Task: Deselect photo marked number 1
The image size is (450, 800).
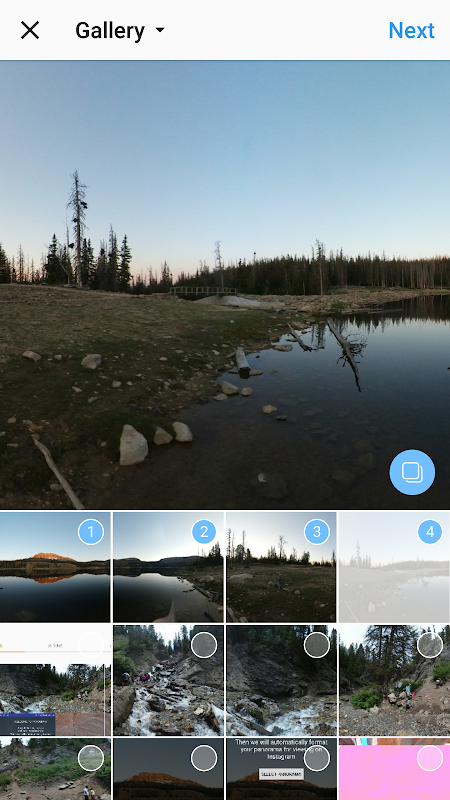Action: pos(91,532)
